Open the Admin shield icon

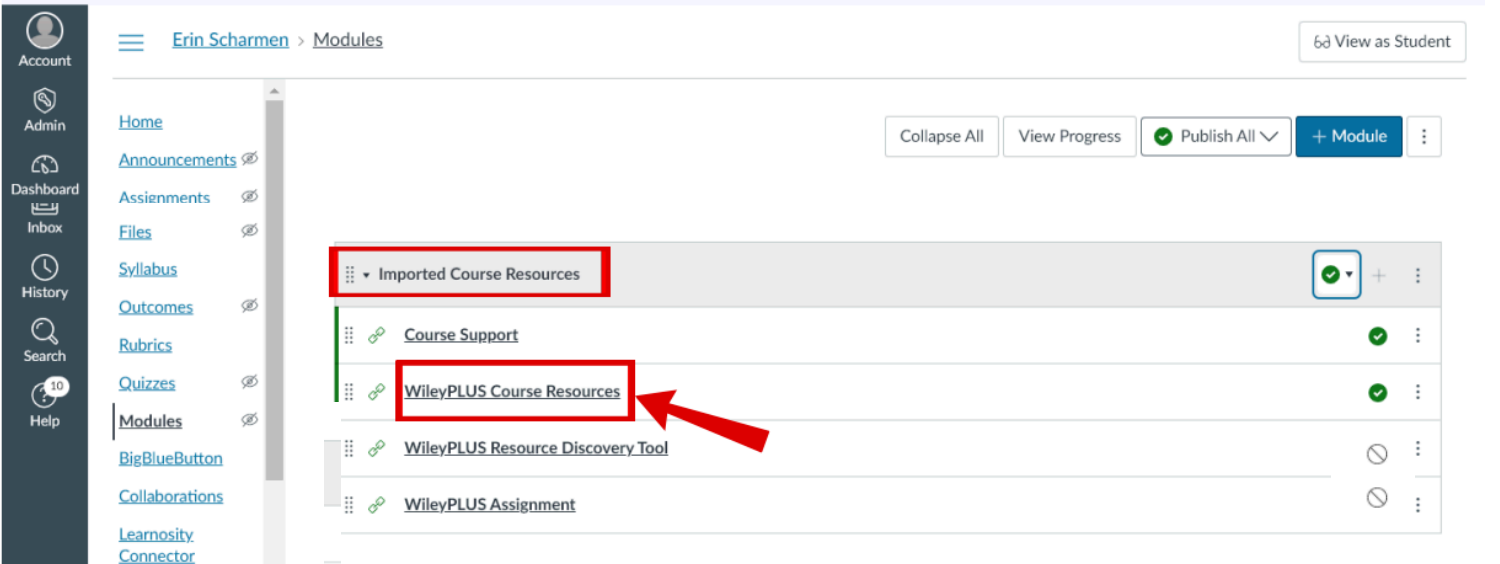click(44, 100)
